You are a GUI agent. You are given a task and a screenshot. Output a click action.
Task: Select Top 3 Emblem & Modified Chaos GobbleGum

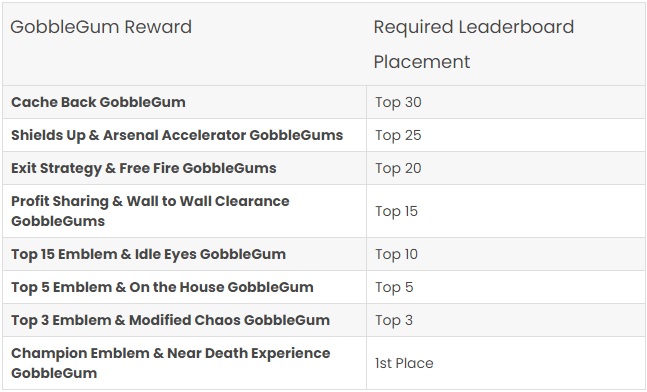[170, 320]
